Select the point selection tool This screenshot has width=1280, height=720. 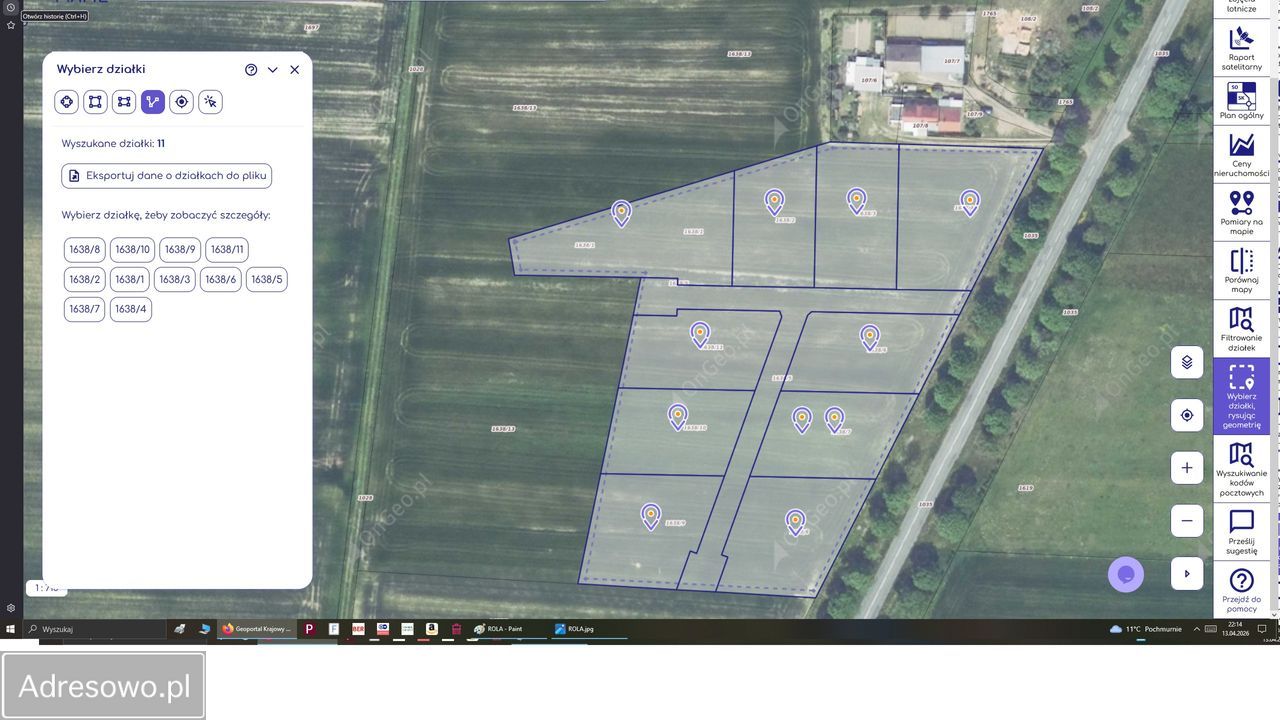pos(181,101)
